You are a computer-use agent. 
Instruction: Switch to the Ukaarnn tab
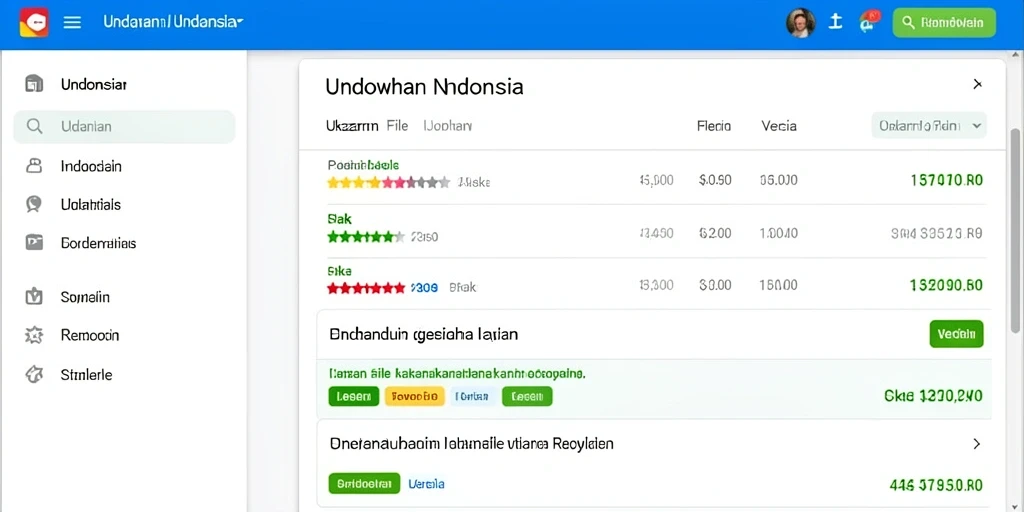pos(352,126)
